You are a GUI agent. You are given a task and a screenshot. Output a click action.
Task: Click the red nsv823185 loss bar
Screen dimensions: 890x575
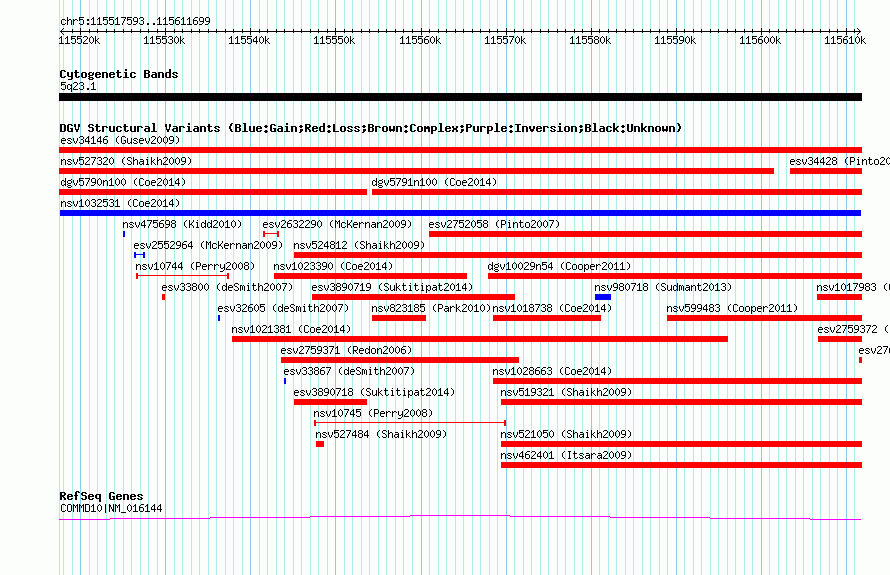pyautogui.click(x=399, y=318)
